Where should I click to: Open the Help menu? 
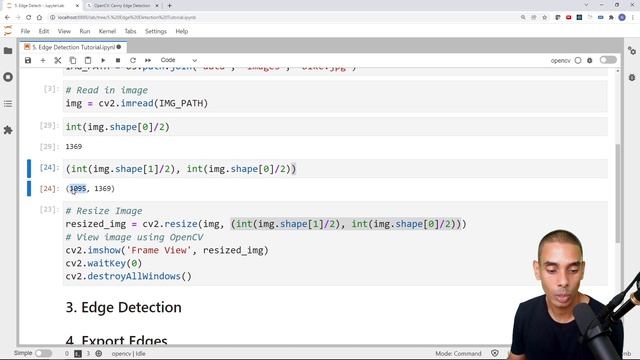(182, 31)
